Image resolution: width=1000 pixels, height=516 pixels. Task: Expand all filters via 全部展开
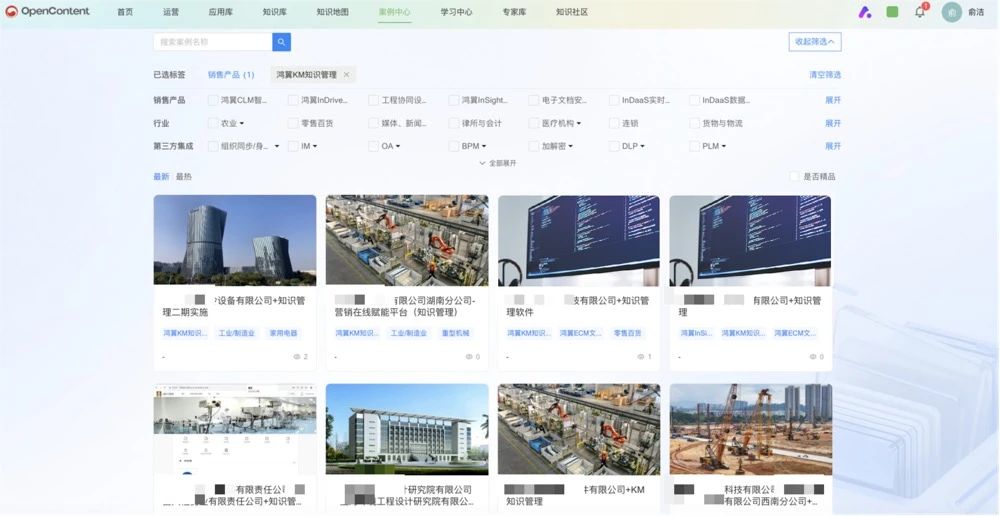tap(497, 163)
